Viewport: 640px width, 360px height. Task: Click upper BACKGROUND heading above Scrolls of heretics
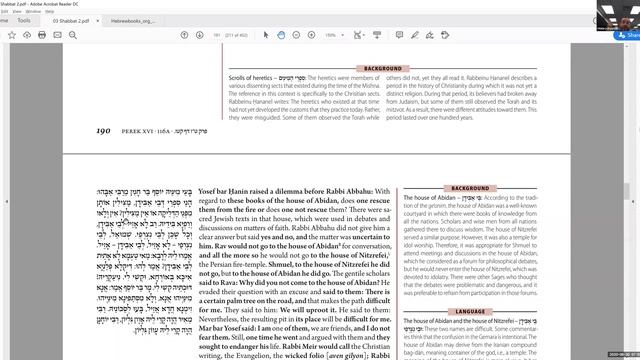(383, 69)
